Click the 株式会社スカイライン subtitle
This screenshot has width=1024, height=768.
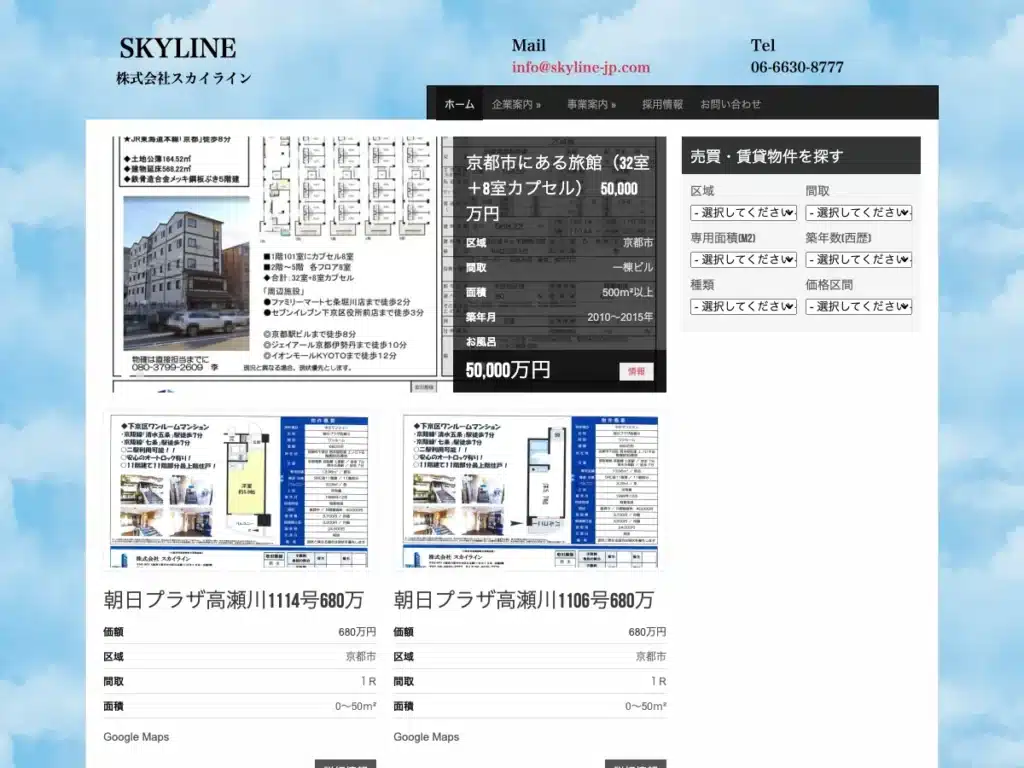pyautogui.click(x=184, y=78)
